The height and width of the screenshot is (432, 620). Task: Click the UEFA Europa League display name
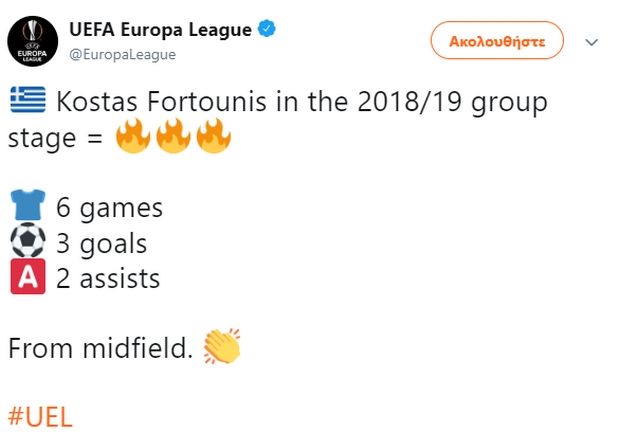coord(161,30)
